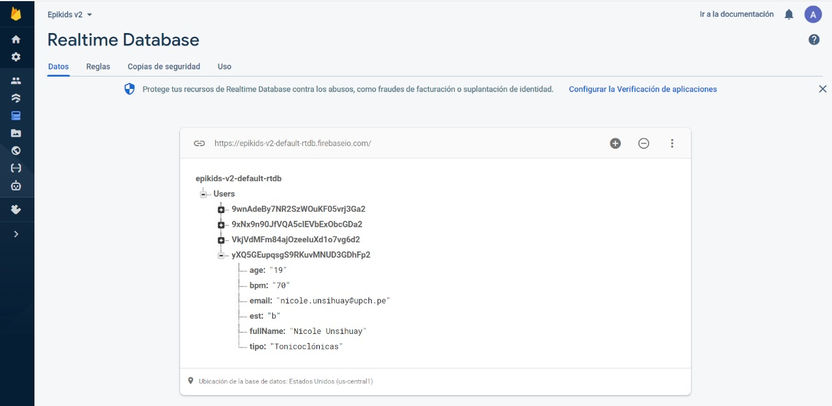Screen dimensions: 832x406
Task: Switch to the Datos tab
Action: pyautogui.click(x=58, y=67)
